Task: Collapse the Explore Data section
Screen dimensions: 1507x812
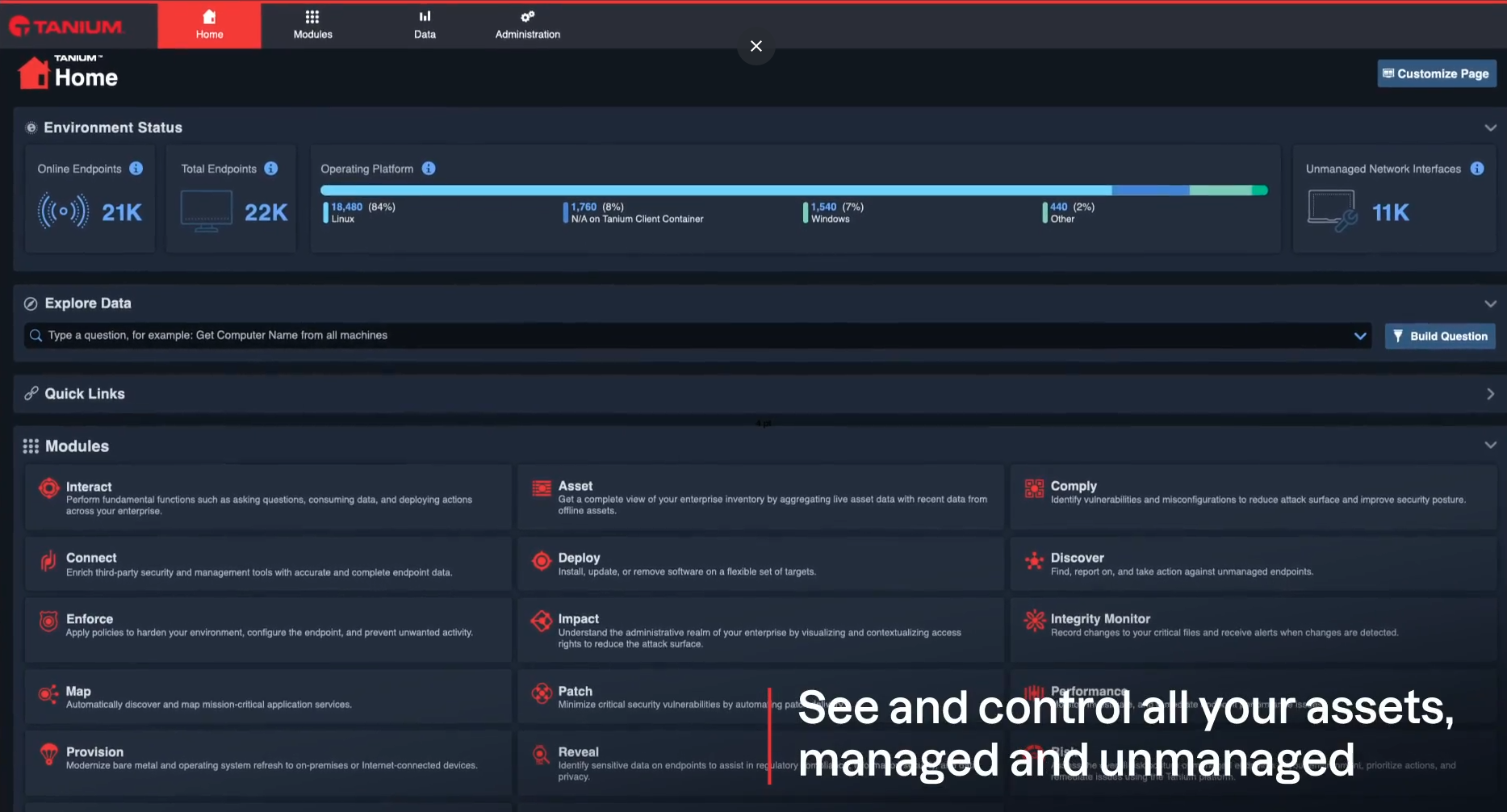Action: (x=1490, y=303)
